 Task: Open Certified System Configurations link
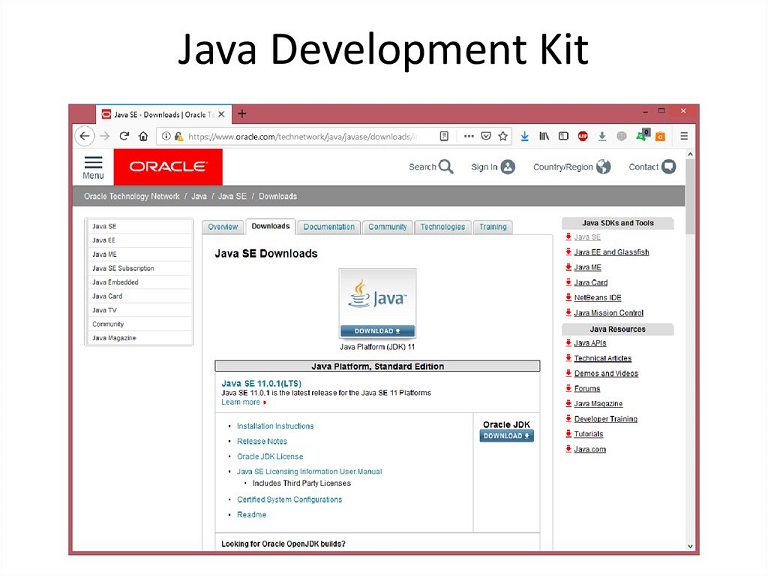coord(289,500)
